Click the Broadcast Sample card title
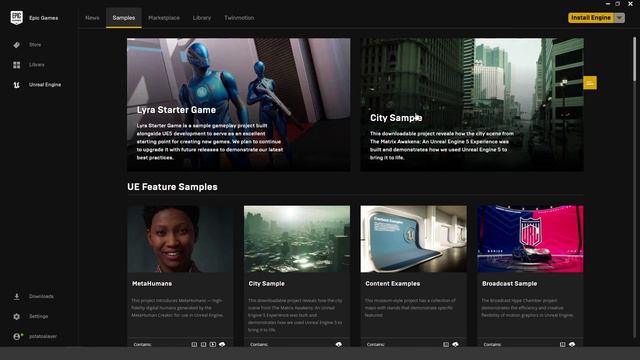640x360 pixels. pos(509,283)
